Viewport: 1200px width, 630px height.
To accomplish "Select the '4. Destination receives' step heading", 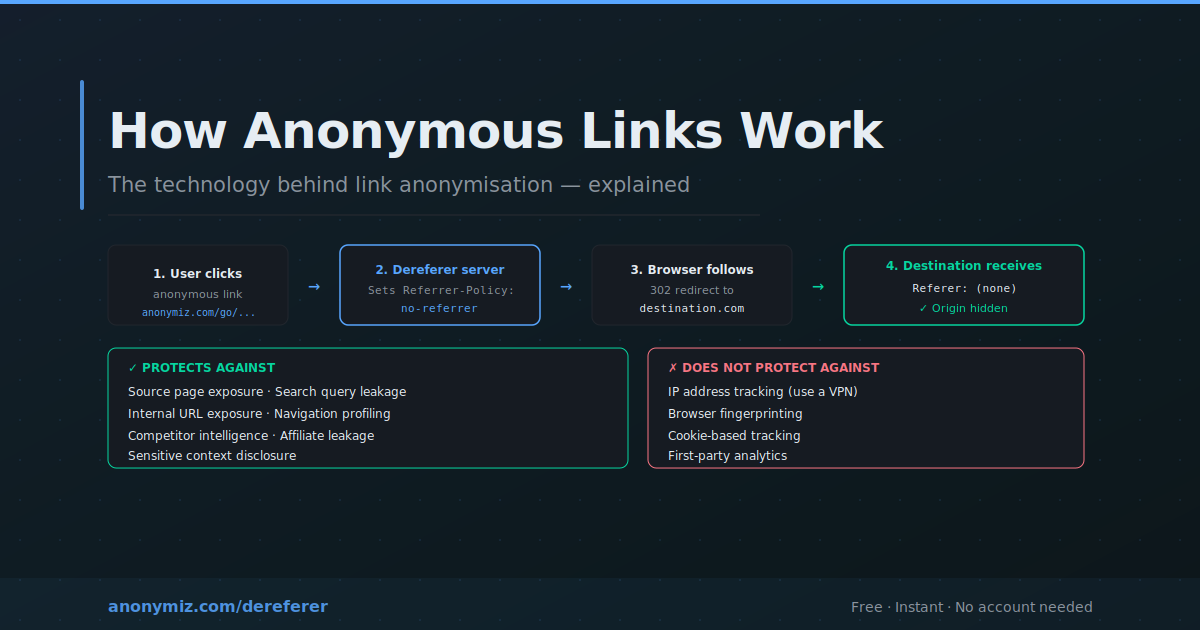I will [964, 266].
